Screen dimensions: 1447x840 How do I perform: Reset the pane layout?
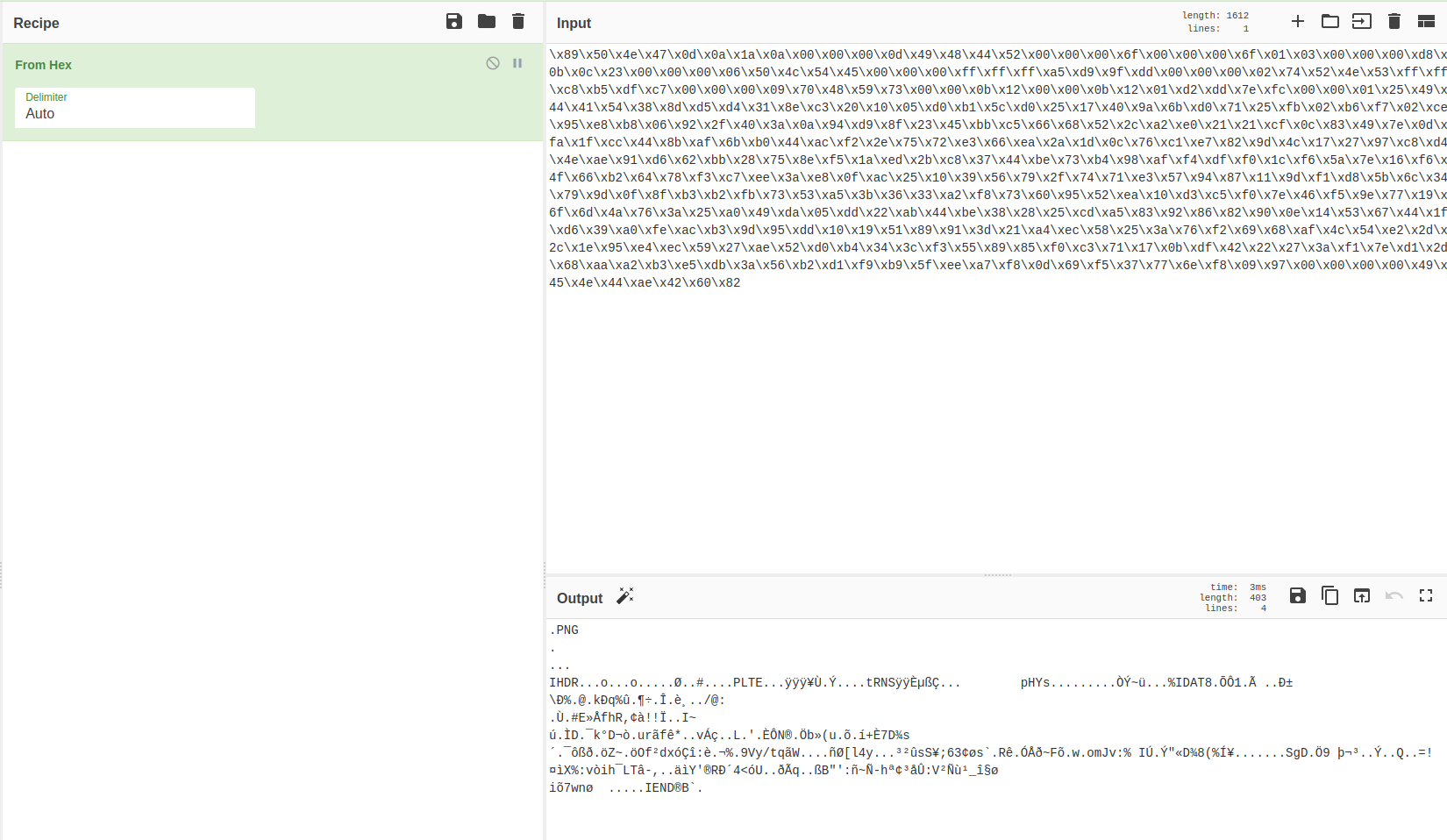1426,22
